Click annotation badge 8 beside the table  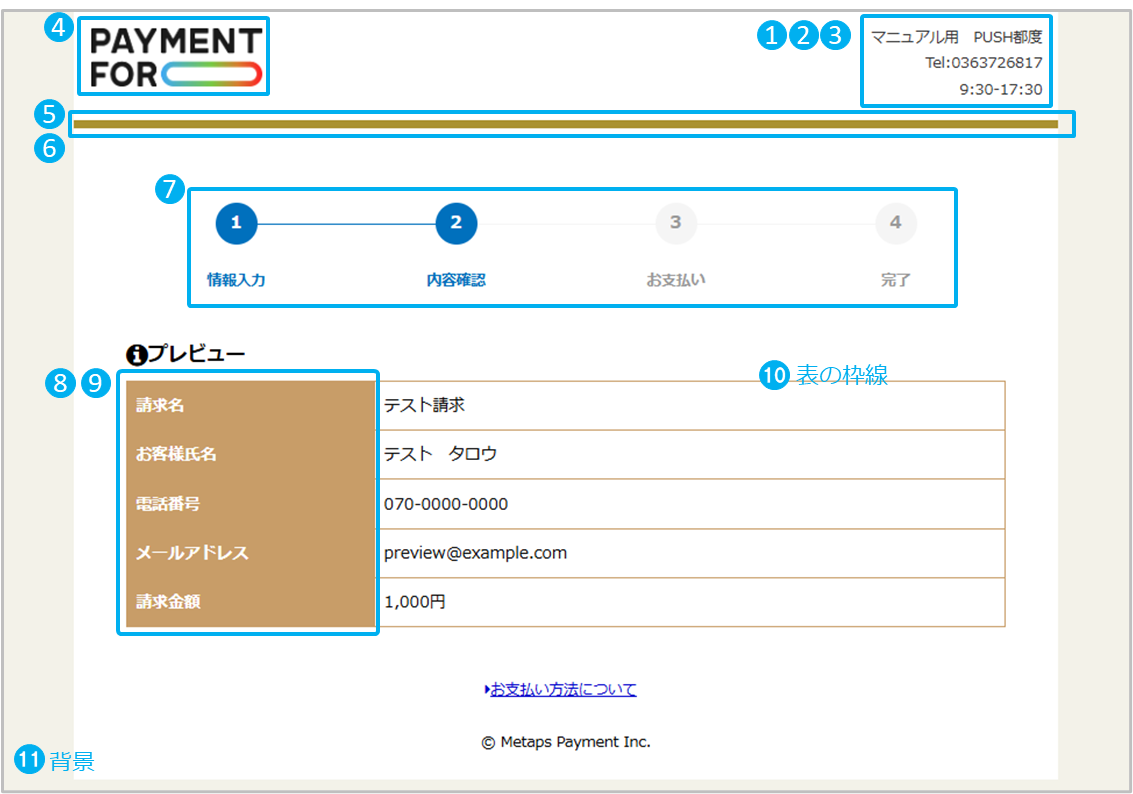(x=61, y=382)
